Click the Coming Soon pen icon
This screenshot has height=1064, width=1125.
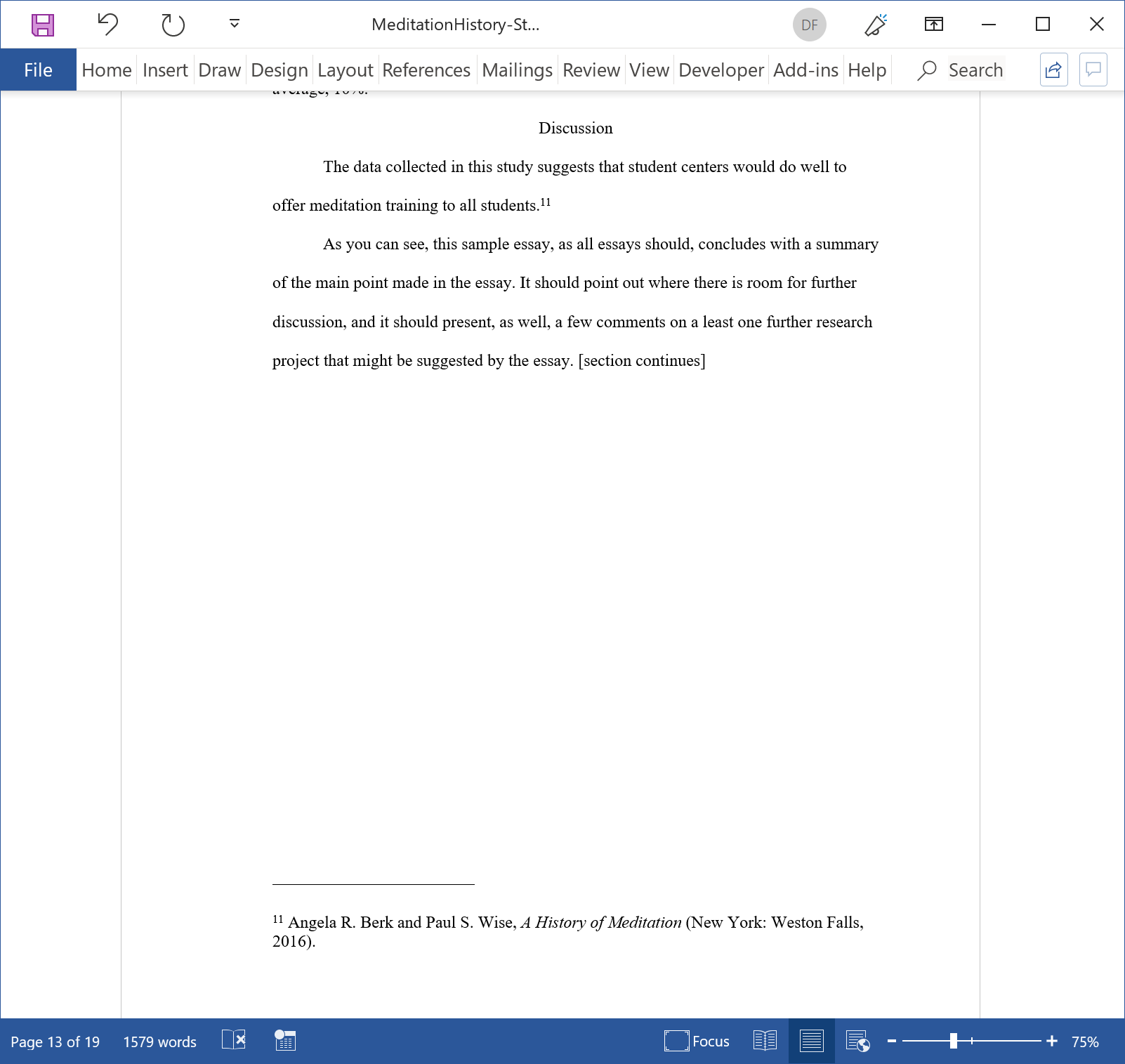point(875,25)
